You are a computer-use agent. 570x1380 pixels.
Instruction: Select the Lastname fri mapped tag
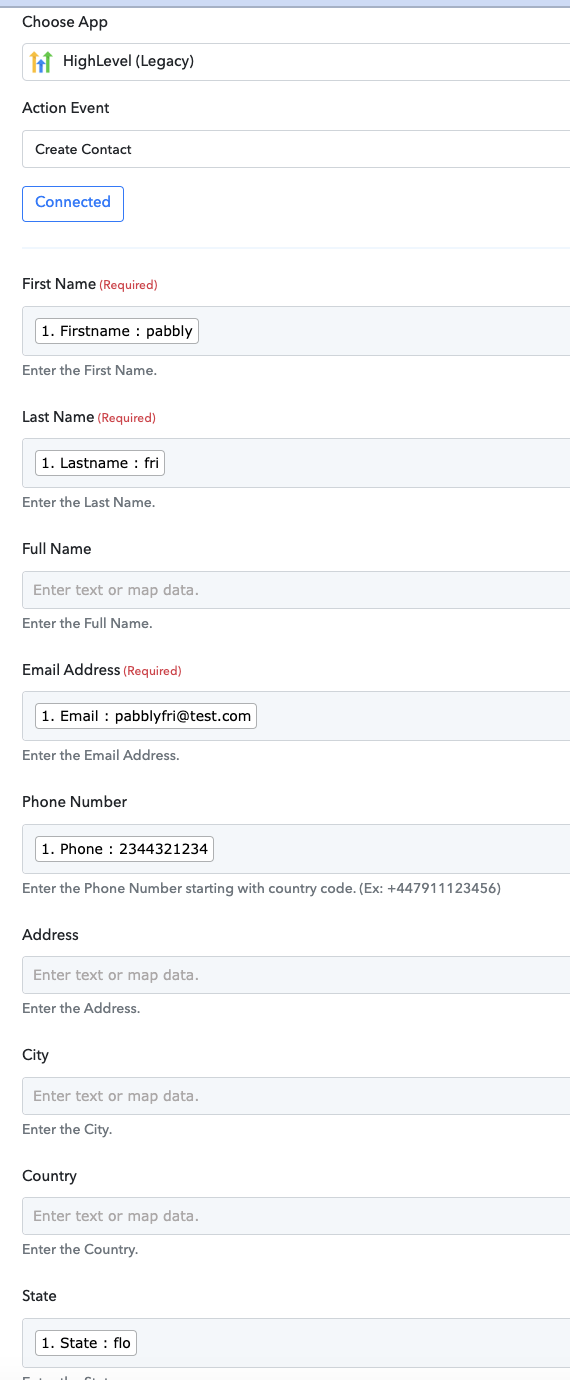click(x=100, y=463)
